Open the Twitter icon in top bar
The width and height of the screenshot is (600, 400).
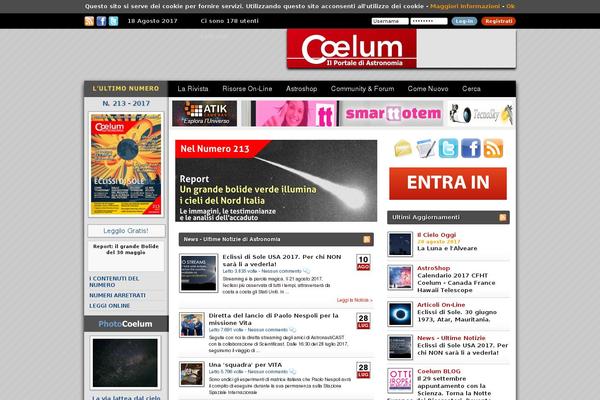[x=114, y=21]
